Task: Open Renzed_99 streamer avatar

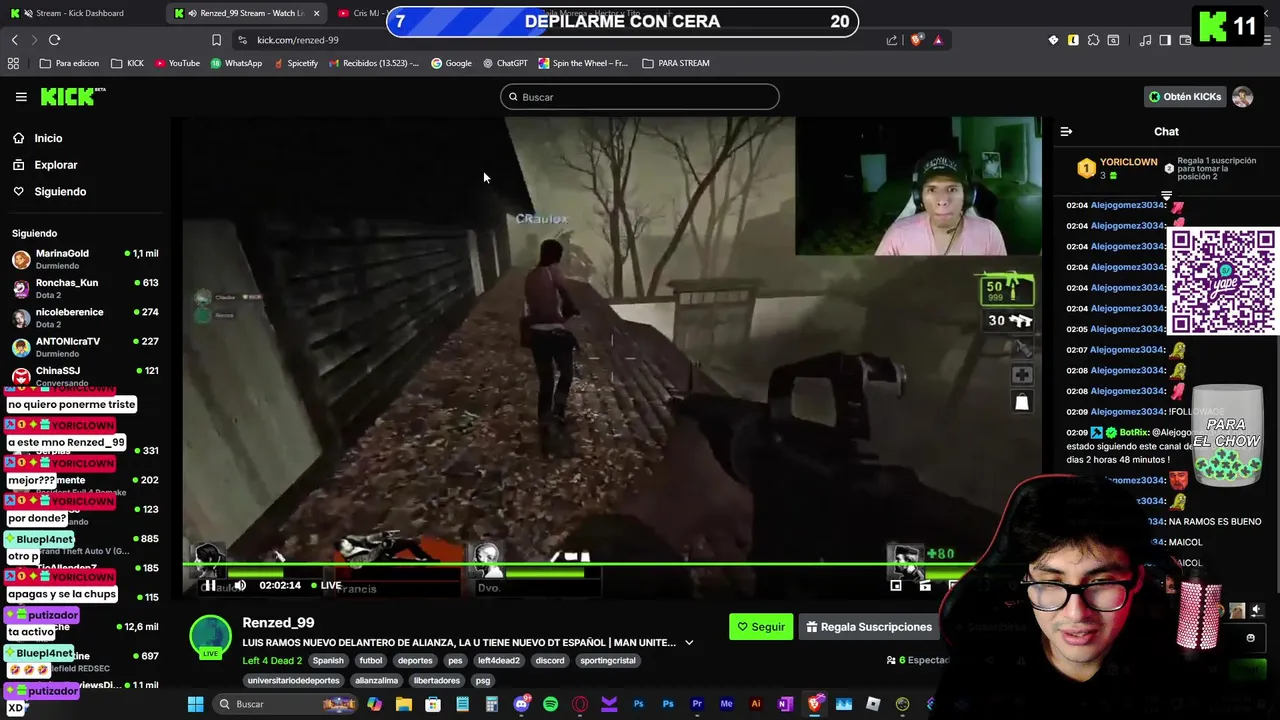Action: pyautogui.click(x=211, y=636)
